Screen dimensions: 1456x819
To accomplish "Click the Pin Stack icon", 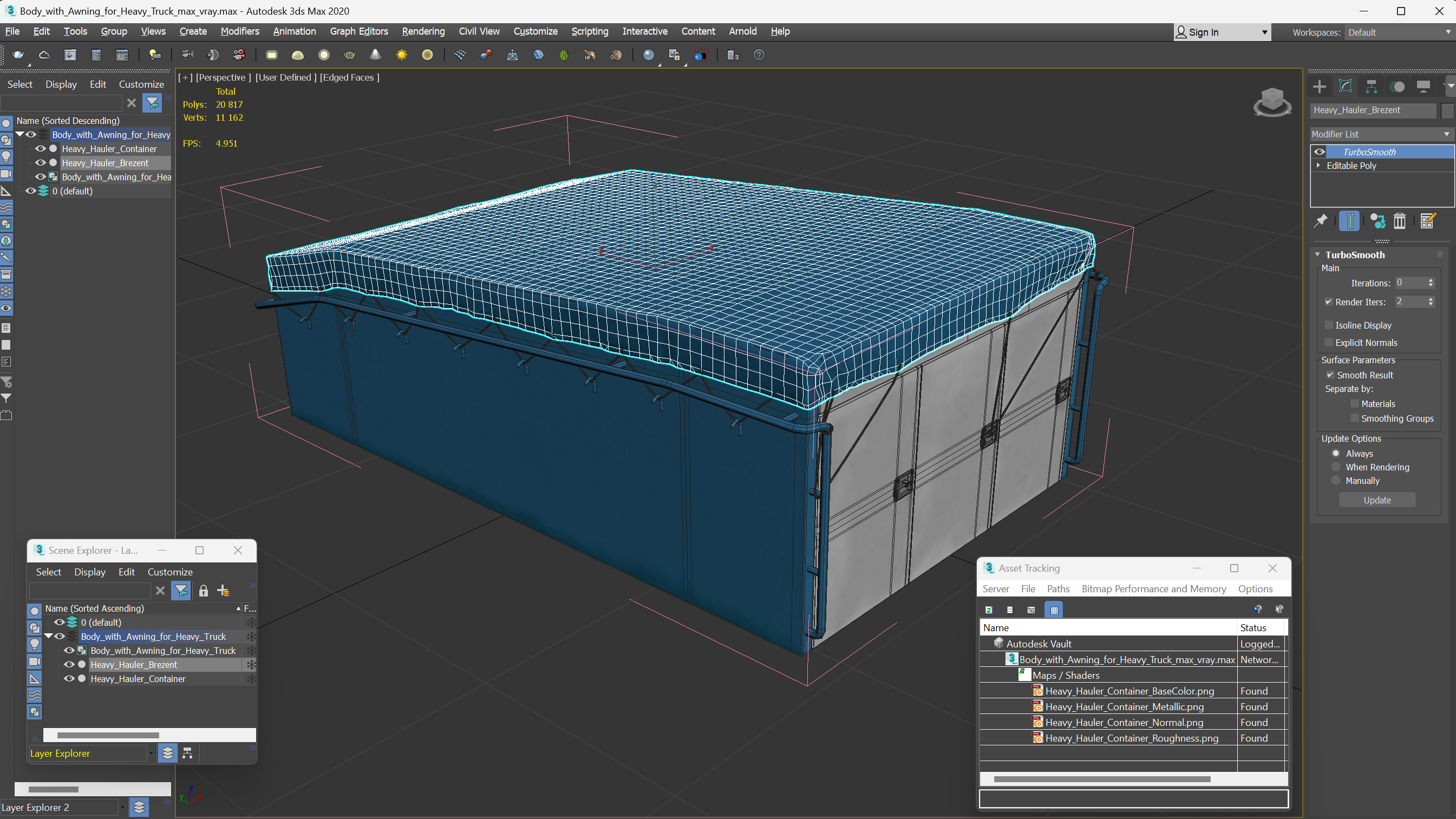I will tap(1320, 221).
